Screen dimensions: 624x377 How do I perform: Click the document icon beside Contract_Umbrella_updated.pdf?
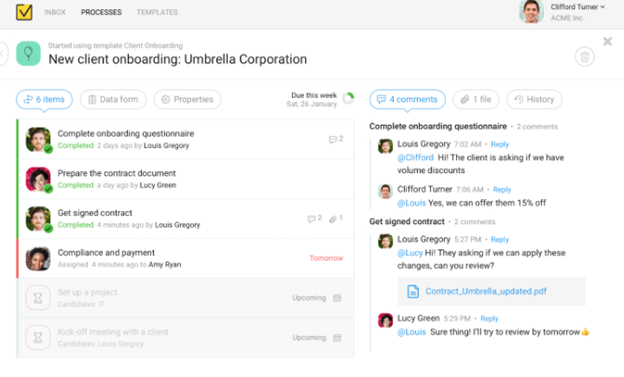tap(413, 291)
